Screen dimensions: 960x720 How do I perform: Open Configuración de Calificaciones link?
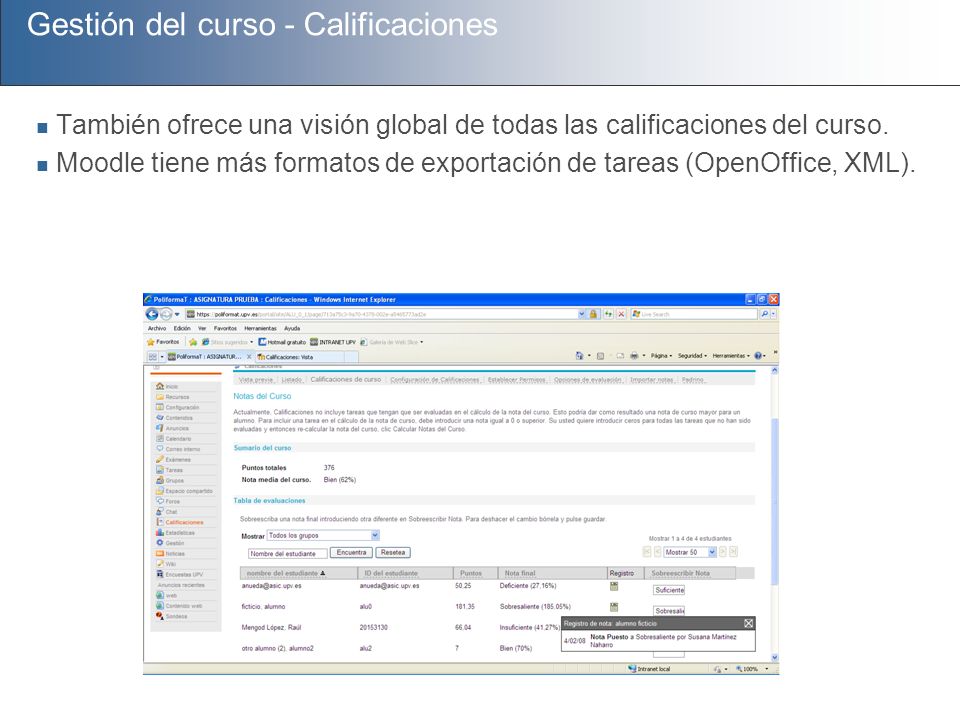pyautogui.click(x=435, y=380)
